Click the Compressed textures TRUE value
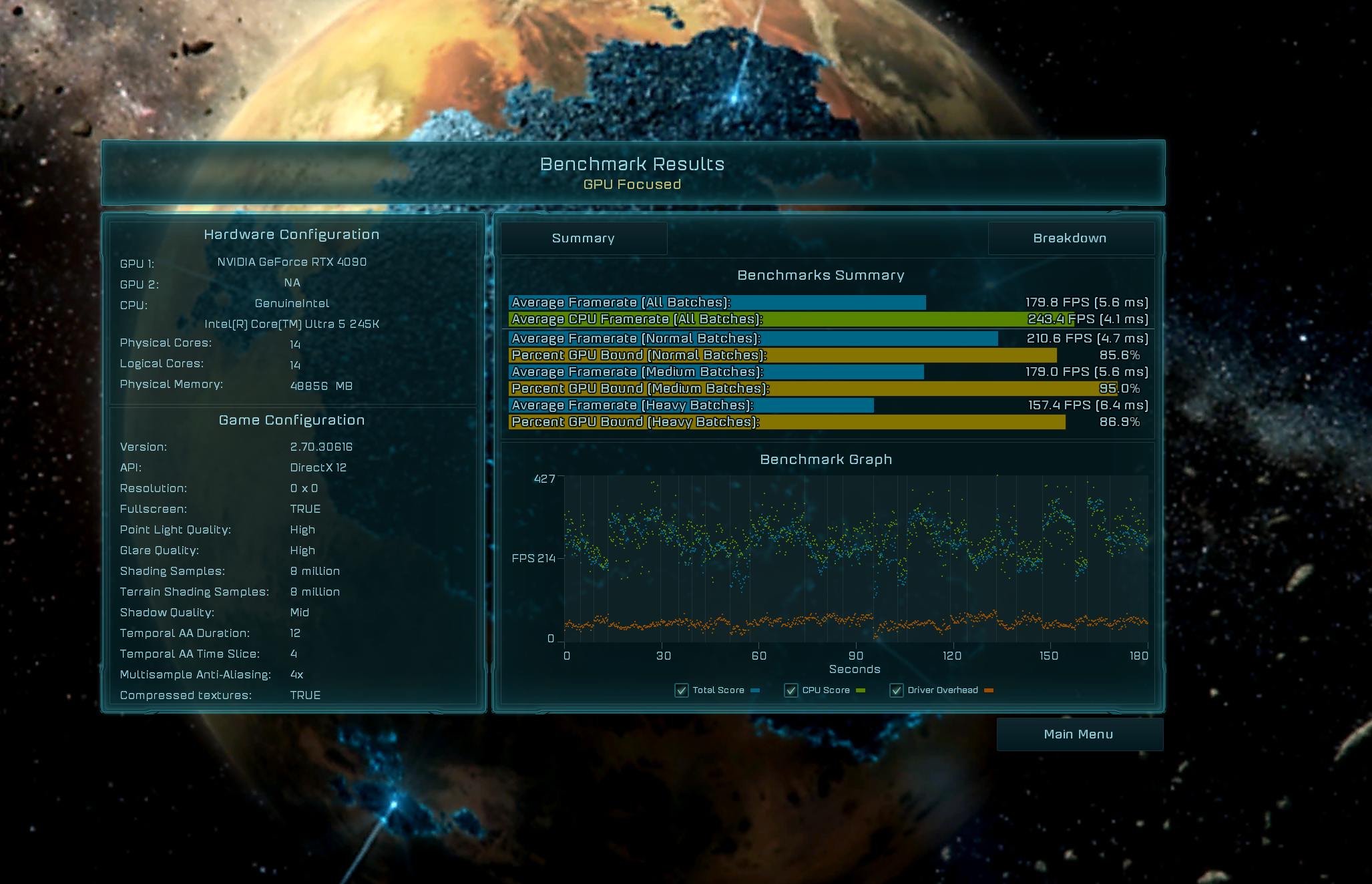This screenshot has width=1372, height=884. click(305, 695)
